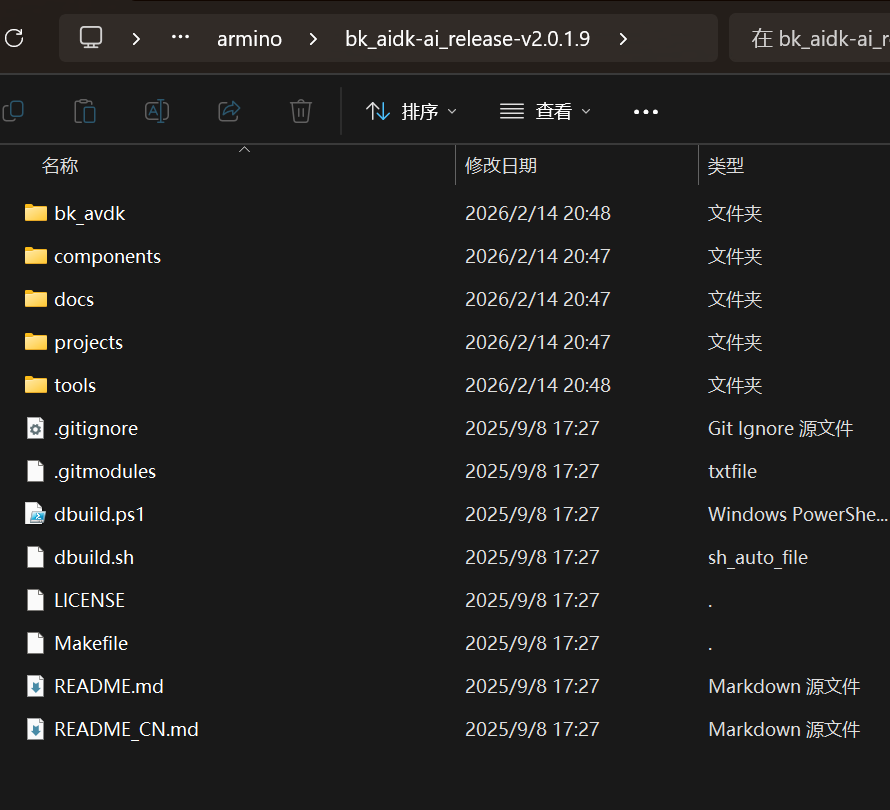
Task: Click the Windows PowerShe... type cell
Action: (x=797, y=514)
